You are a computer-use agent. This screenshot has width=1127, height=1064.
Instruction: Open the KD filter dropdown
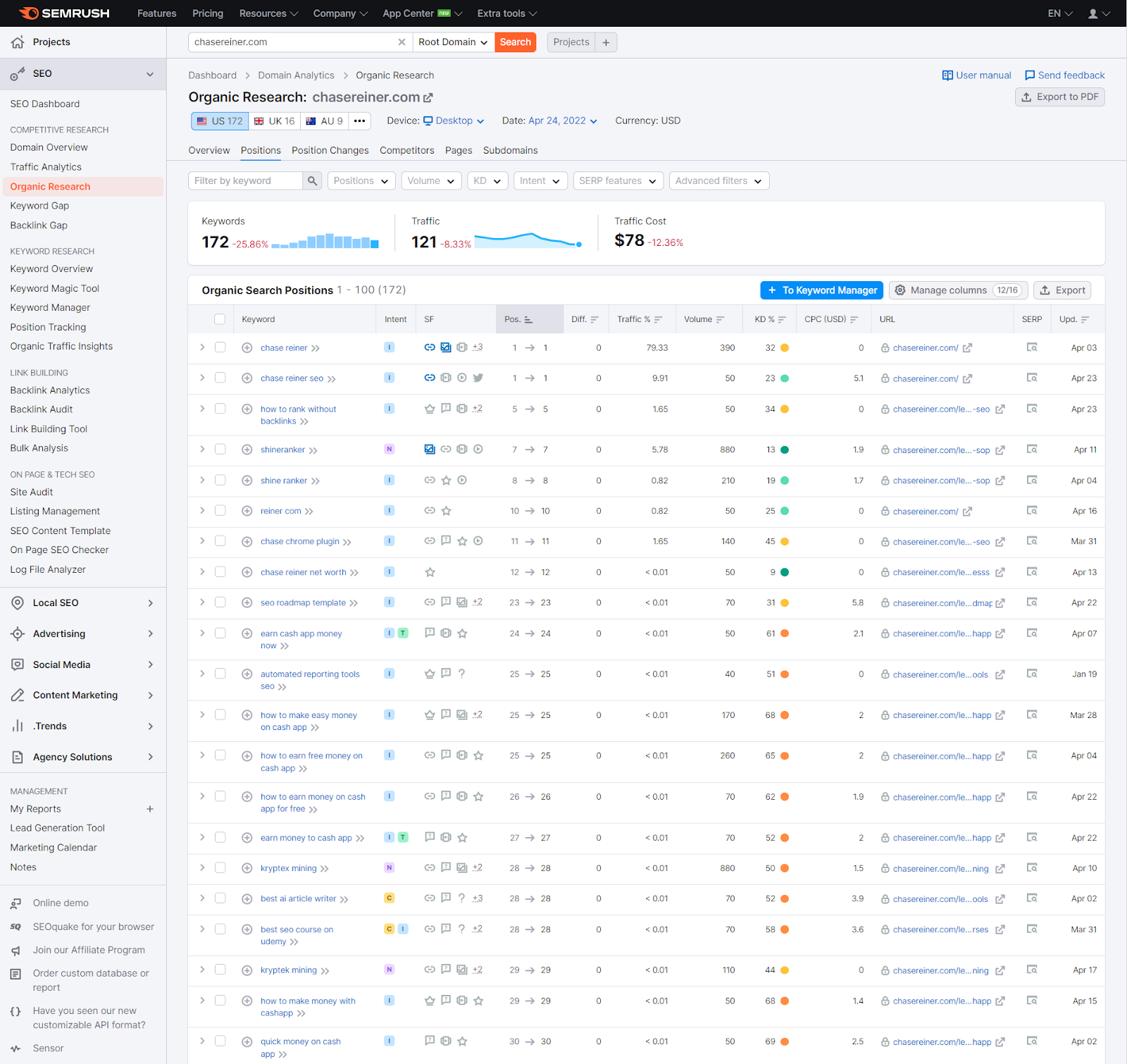pyautogui.click(x=488, y=181)
